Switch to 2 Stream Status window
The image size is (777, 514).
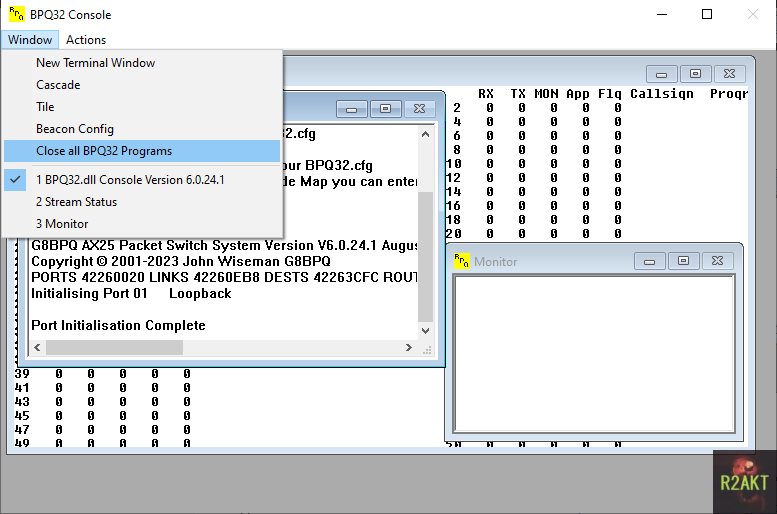142,202
